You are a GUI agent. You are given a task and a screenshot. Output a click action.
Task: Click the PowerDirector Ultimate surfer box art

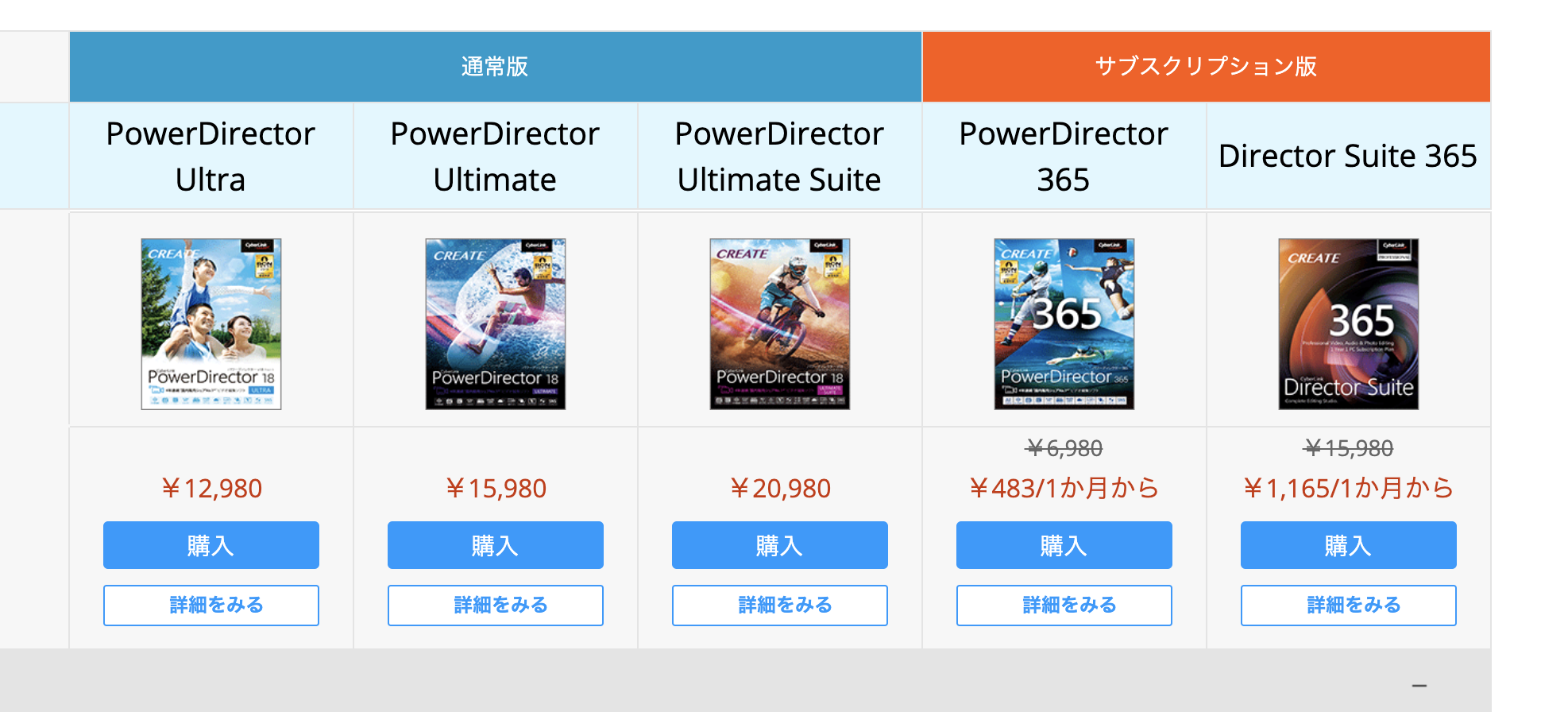496,324
